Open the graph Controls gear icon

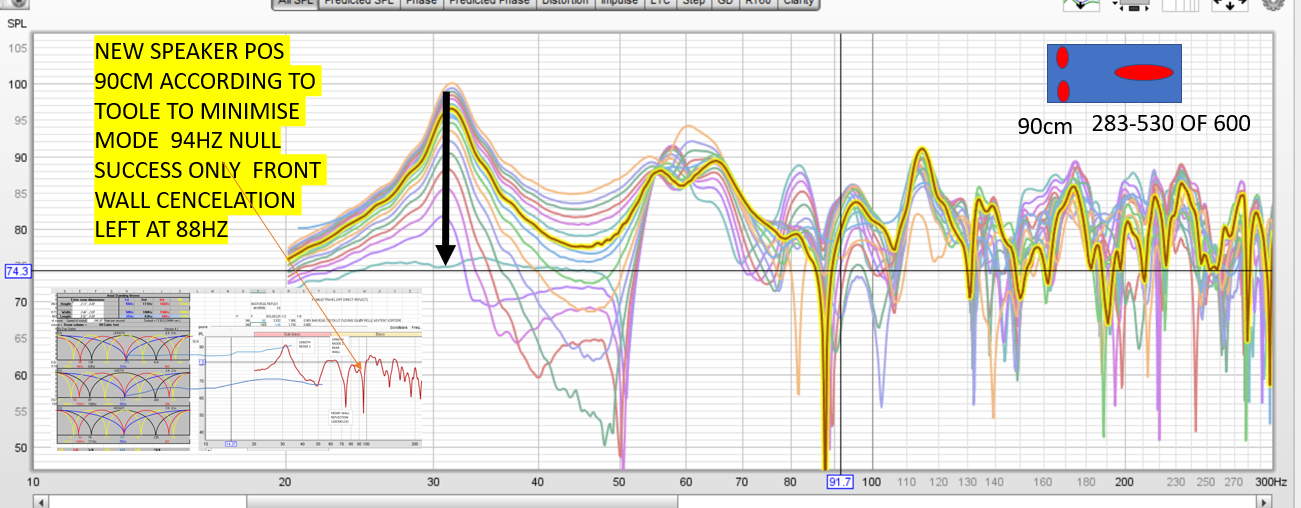(1272, 3)
